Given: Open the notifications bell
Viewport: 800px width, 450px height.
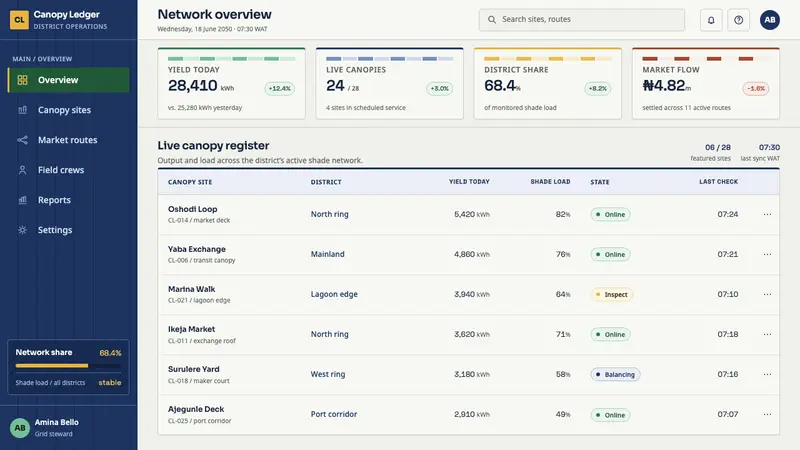Looking at the screenshot, I should (x=711, y=20).
